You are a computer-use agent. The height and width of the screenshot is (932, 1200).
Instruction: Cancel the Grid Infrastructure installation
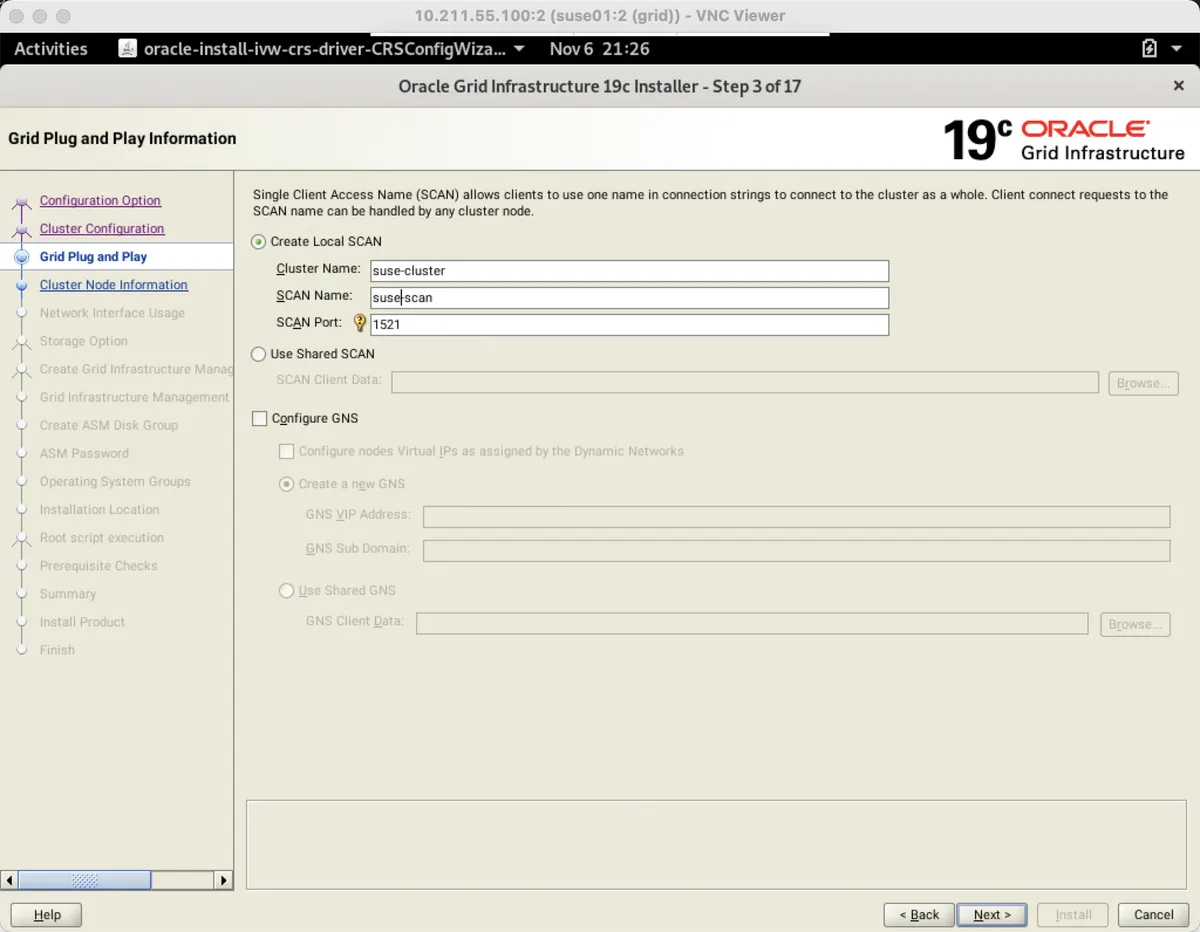(1153, 914)
